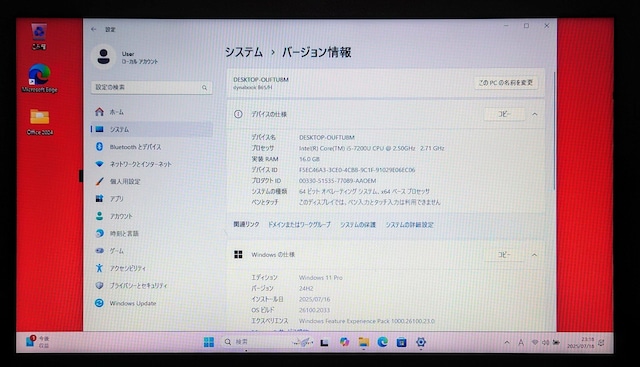Click the ゲーム controller icon
Viewport: 640px width, 367px height.
coord(99,251)
